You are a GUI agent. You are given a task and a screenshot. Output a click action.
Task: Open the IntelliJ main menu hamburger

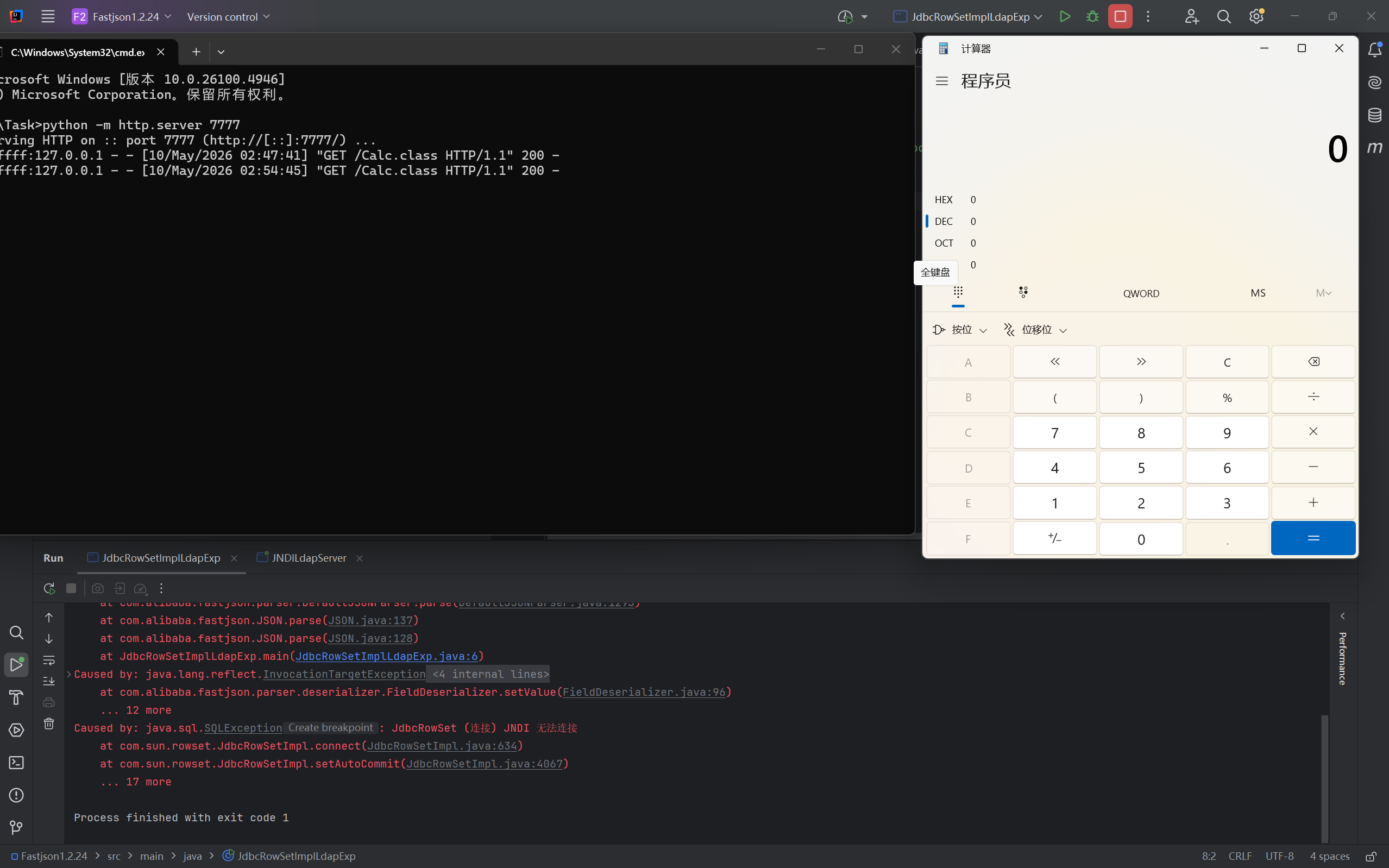click(x=48, y=17)
